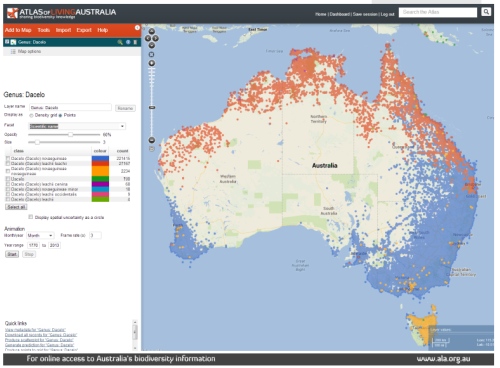Pan the map right with the arrow icon
Image resolution: width=500 pixels, height=368 pixels.
coord(155,38)
